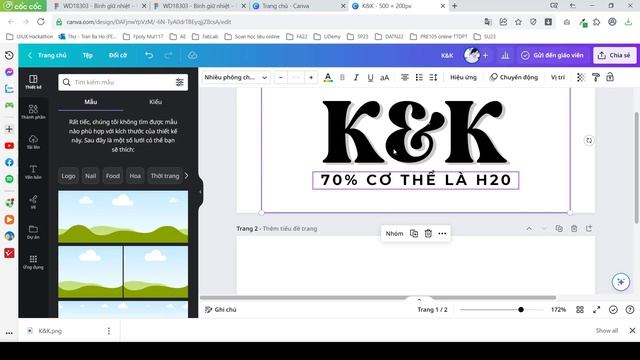640x360 pixels.
Task: Duplicate selection from floating toolbar
Action: click(x=414, y=233)
